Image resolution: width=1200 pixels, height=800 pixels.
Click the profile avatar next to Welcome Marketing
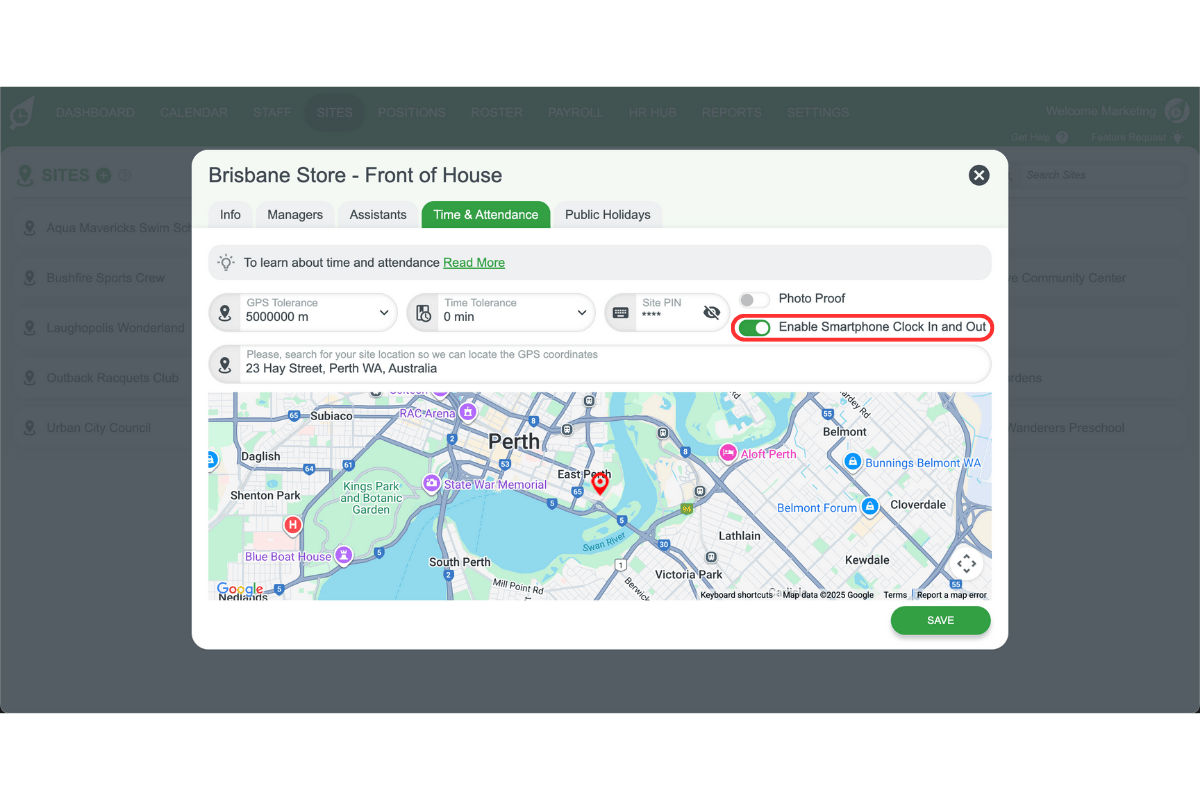[x=1177, y=111]
